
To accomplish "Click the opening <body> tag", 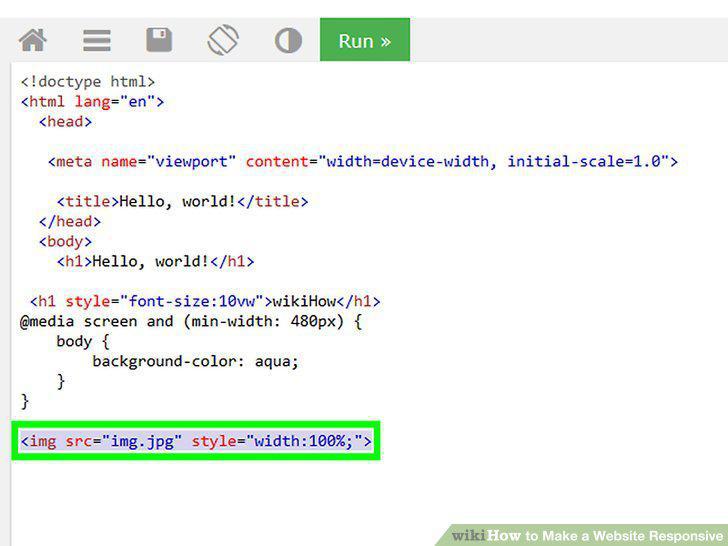I will (x=65, y=241).
